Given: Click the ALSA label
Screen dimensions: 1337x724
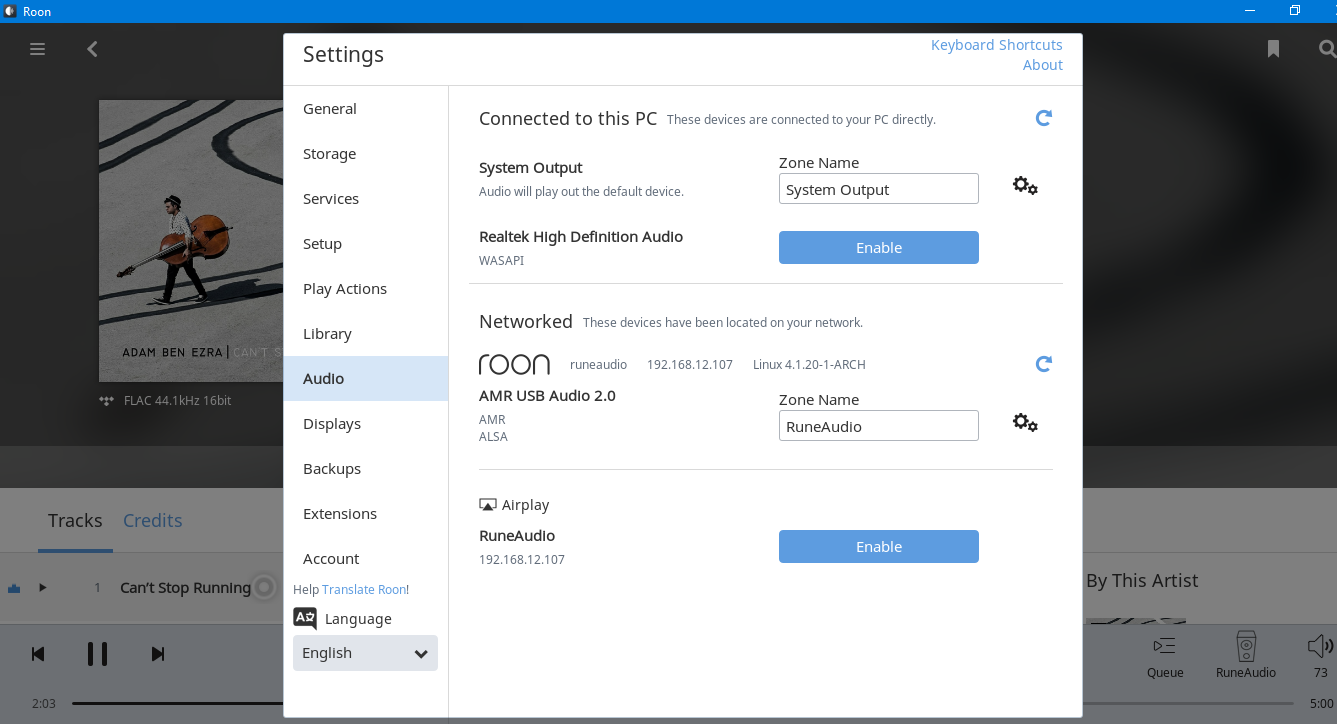Looking at the screenshot, I should point(493,437).
